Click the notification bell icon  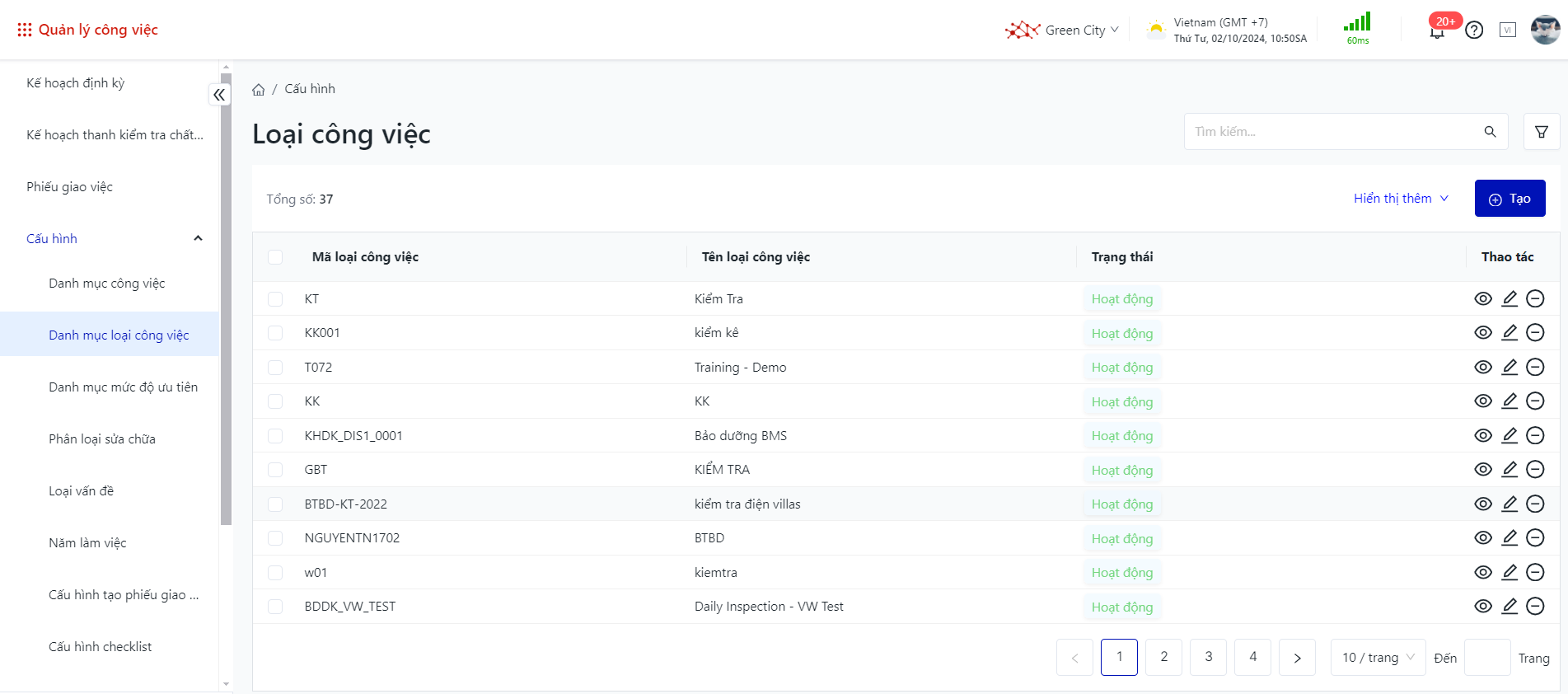[1437, 32]
